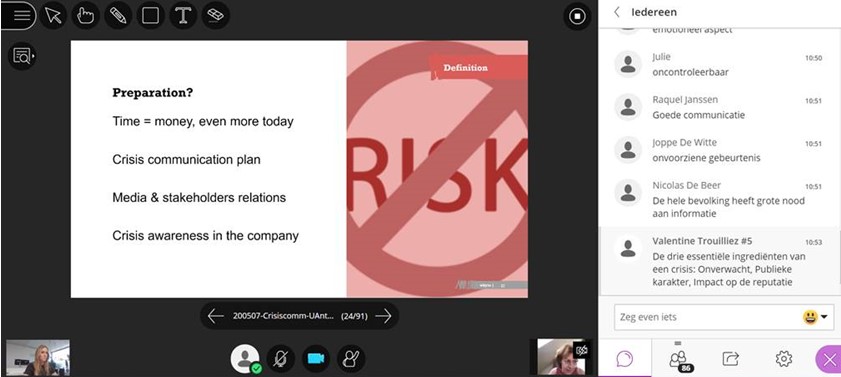Open the Share Content tab
Image resolution: width=841 pixels, height=377 pixels.
pos(731,358)
